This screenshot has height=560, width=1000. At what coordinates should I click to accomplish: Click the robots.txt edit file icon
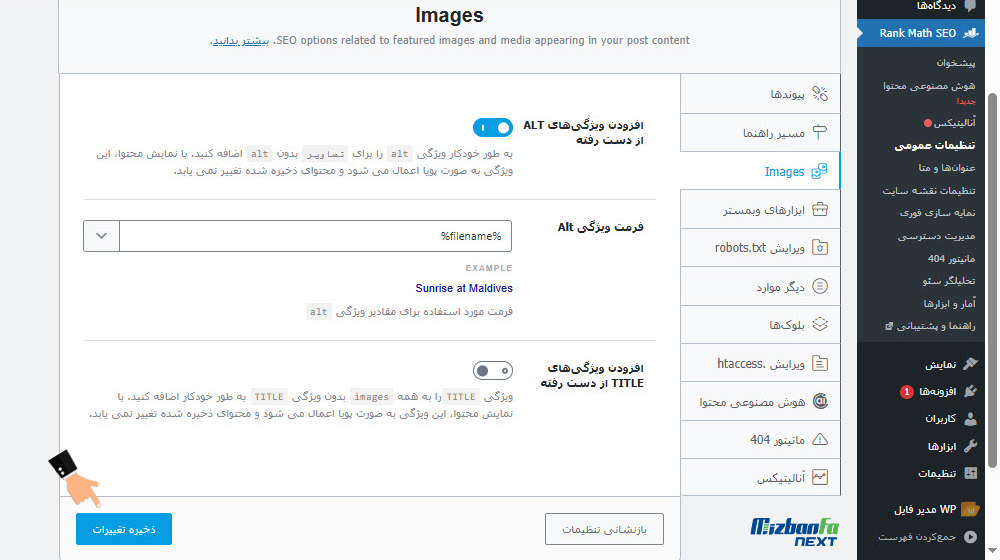pos(820,247)
